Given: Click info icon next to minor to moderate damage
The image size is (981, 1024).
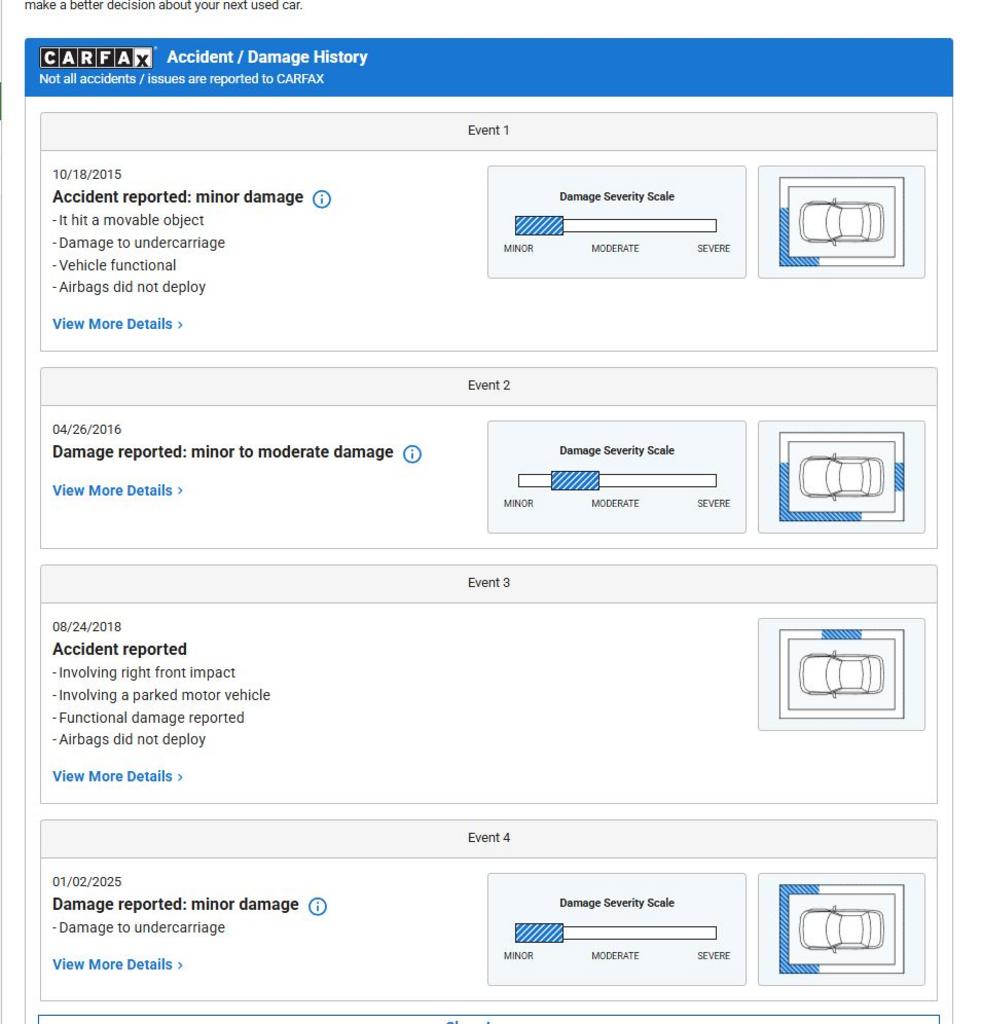Looking at the screenshot, I should [412, 453].
